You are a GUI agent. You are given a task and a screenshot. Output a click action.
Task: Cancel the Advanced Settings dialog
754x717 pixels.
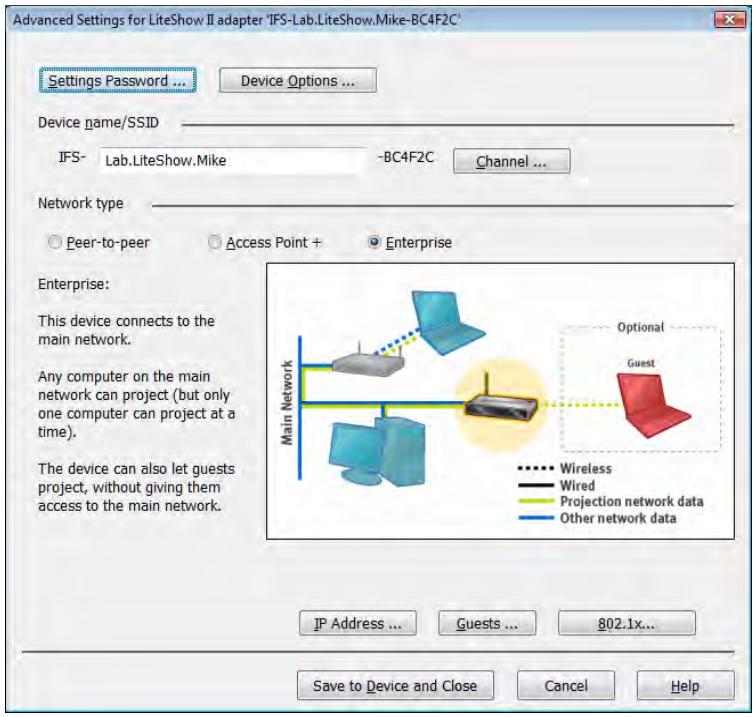[566, 685]
